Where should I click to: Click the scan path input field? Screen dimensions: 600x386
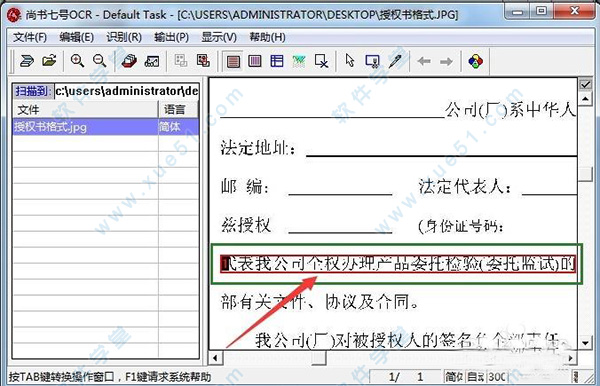tap(127, 91)
